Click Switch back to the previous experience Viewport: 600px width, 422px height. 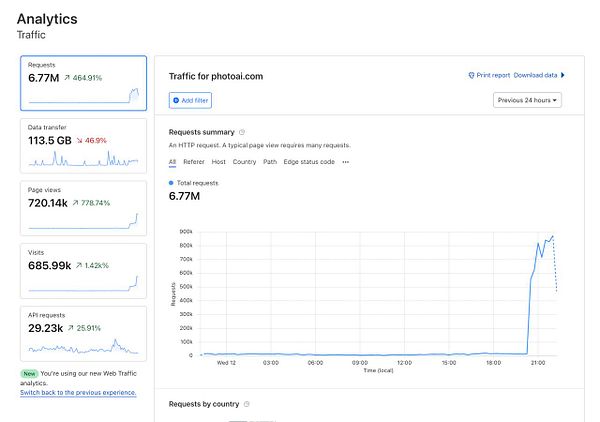(78, 392)
